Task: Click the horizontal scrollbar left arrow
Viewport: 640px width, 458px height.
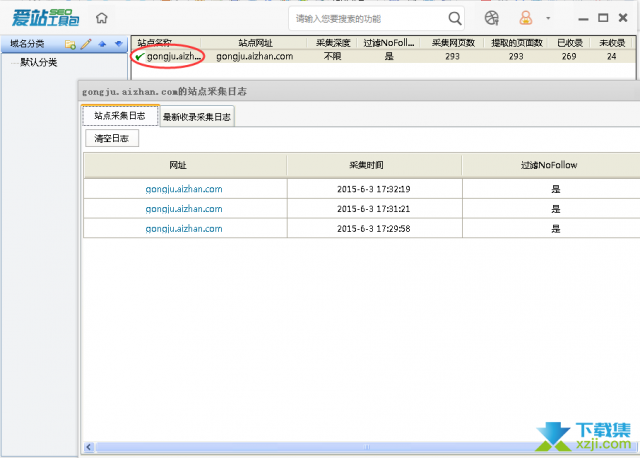Action: [89, 447]
